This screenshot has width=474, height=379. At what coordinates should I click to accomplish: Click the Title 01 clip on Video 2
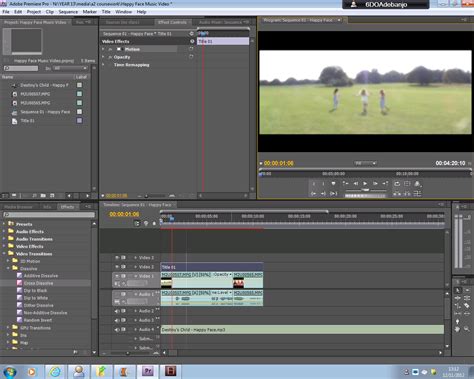(212, 267)
